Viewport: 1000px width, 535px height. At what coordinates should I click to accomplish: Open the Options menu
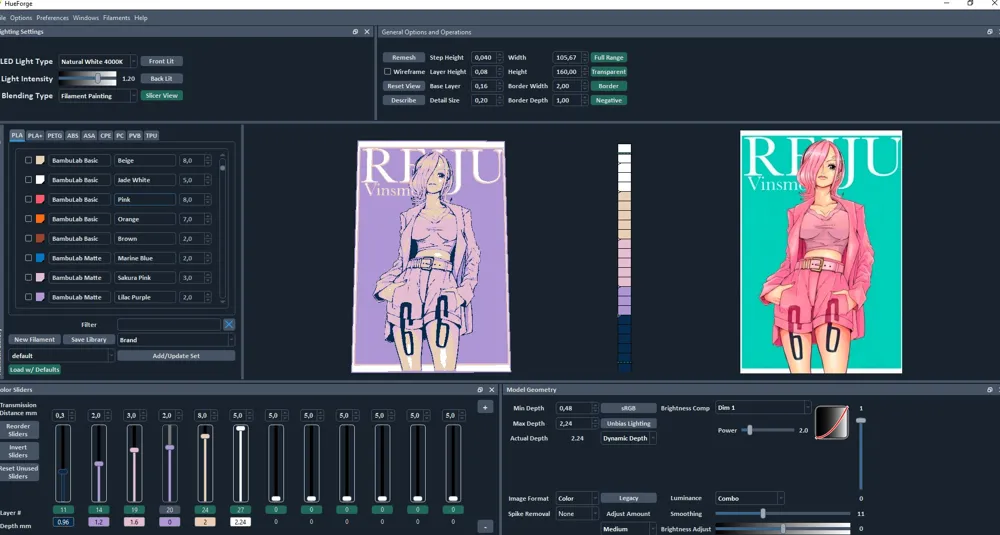pyautogui.click(x=21, y=18)
